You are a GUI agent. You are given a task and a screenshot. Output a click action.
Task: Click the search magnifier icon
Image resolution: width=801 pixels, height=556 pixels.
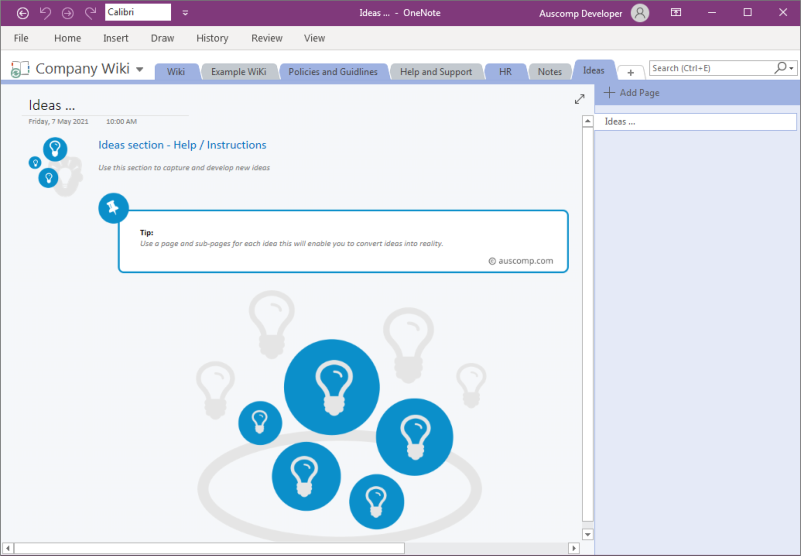click(x=780, y=68)
